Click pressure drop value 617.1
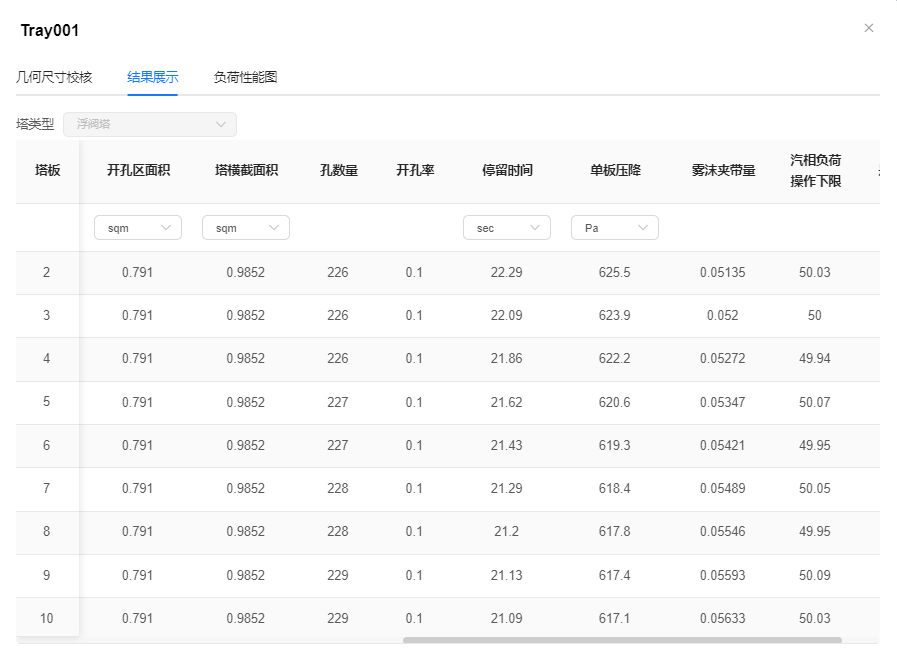The width and height of the screenshot is (897, 670). pos(614,618)
